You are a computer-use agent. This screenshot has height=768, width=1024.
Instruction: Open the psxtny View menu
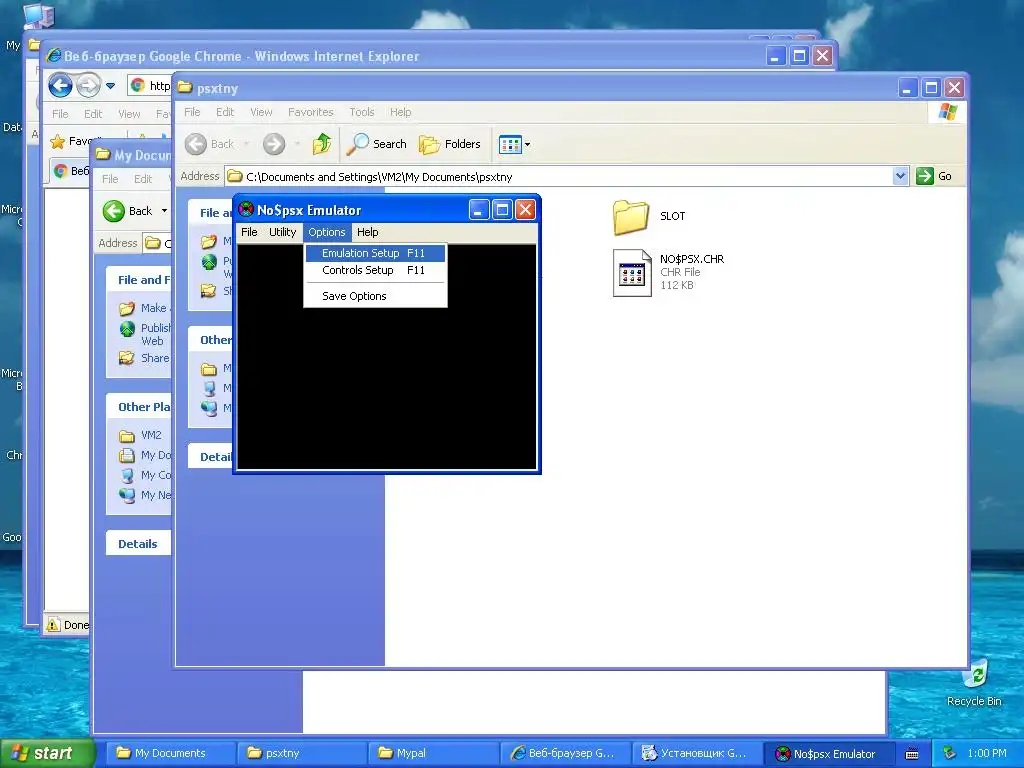pyautogui.click(x=261, y=112)
